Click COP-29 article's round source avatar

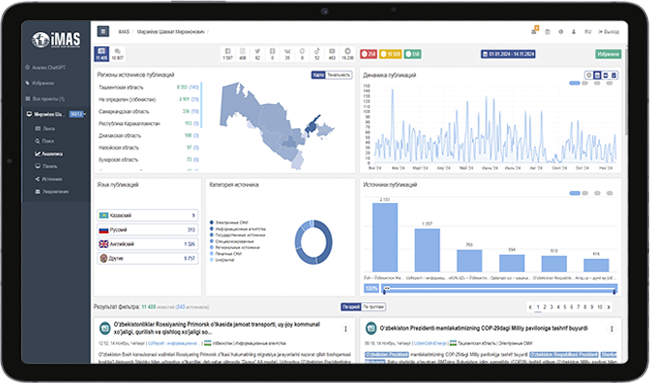tap(371, 328)
